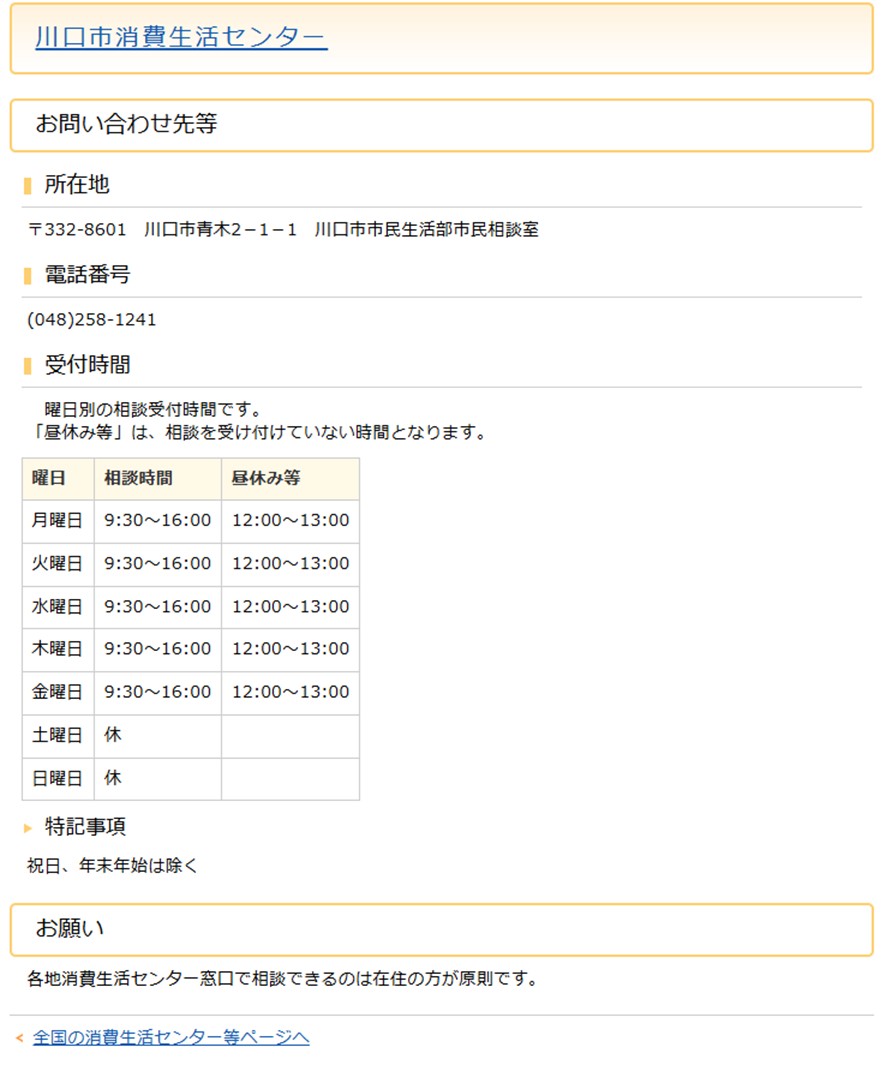
Task: Click the address text starting with 〒332-8601
Action: (x=283, y=230)
